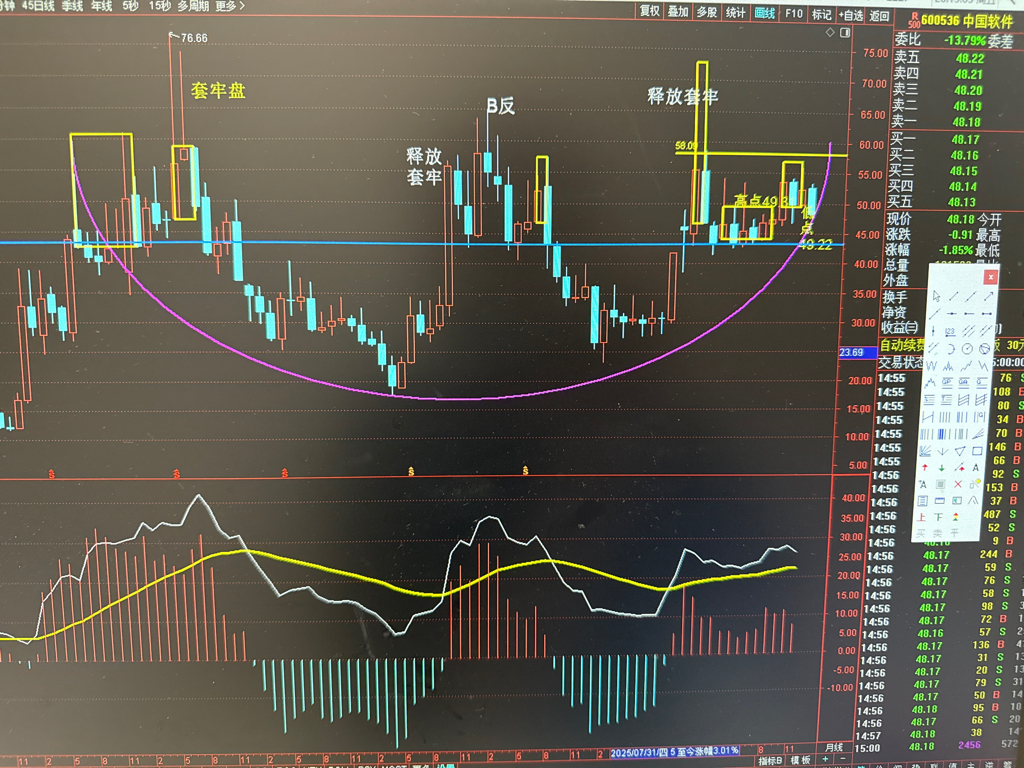Click the zoom in '+' chart button
Viewport: 1024px width, 768px height.
pyautogui.click(x=825, y=760)
